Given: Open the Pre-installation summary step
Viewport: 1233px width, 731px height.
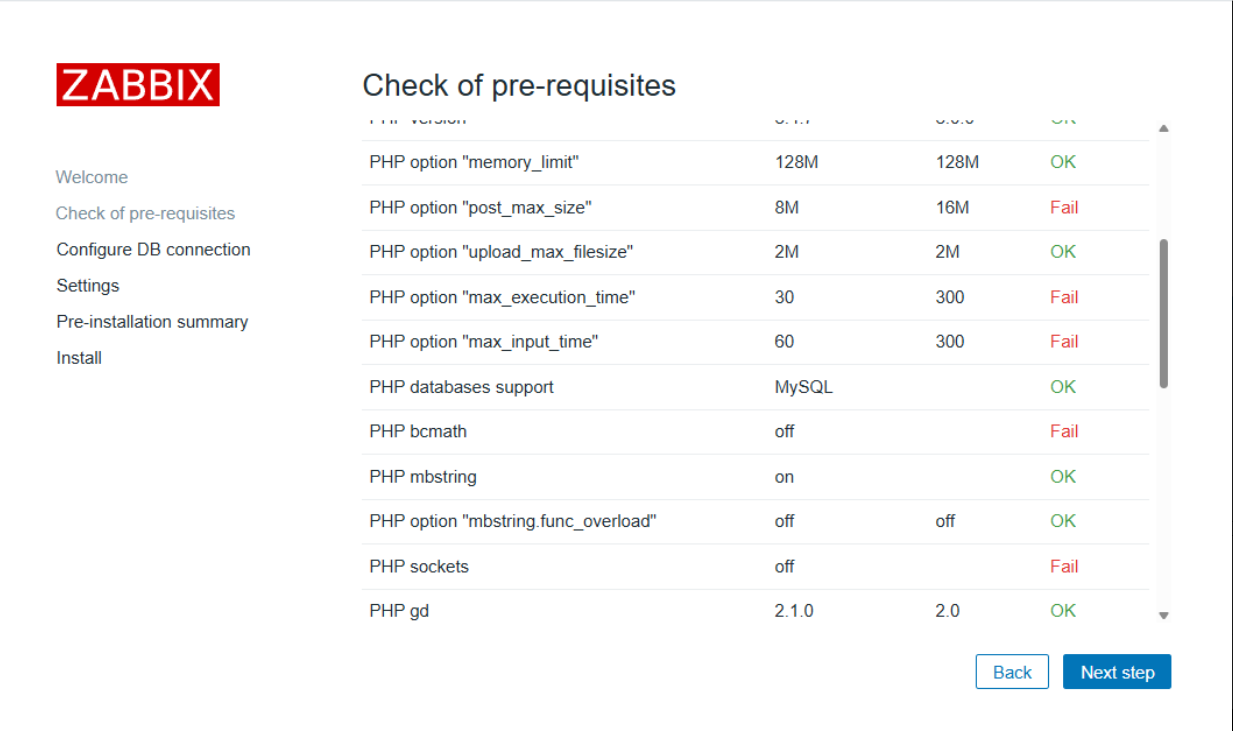Looking at the screenshot, I should 152,321.
